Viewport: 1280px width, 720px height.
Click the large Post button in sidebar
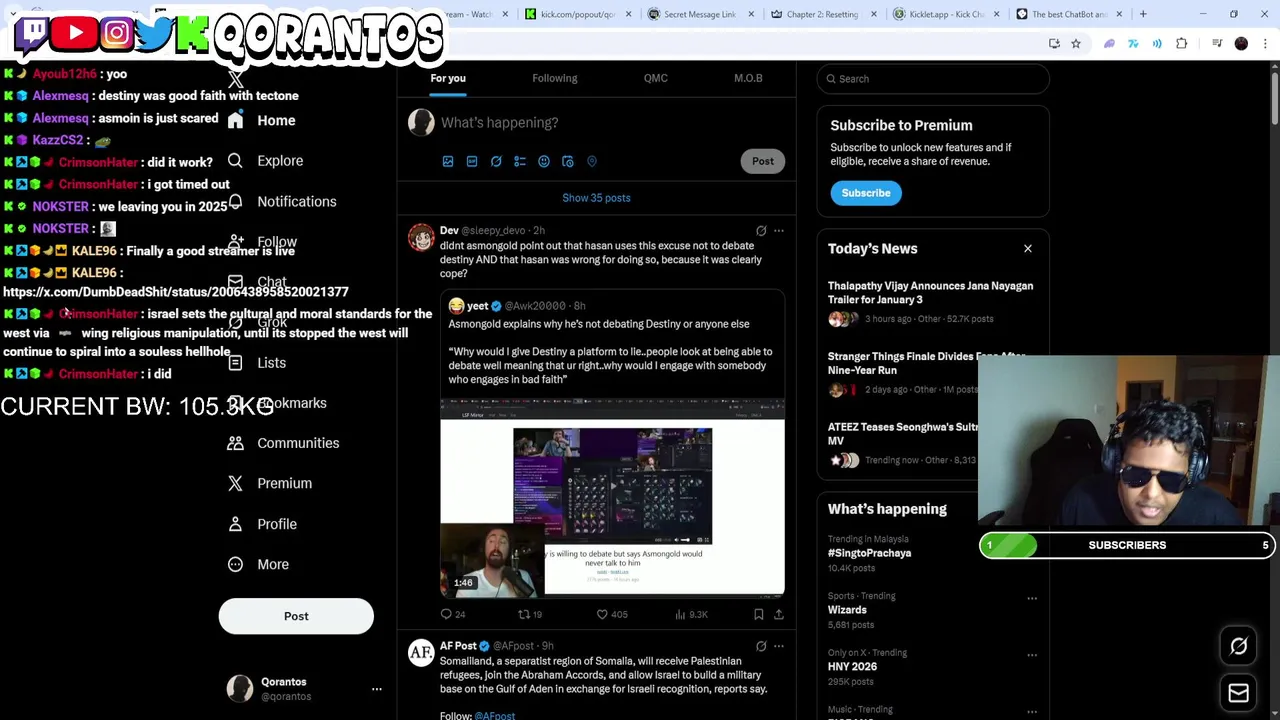(x=296, y=616)
